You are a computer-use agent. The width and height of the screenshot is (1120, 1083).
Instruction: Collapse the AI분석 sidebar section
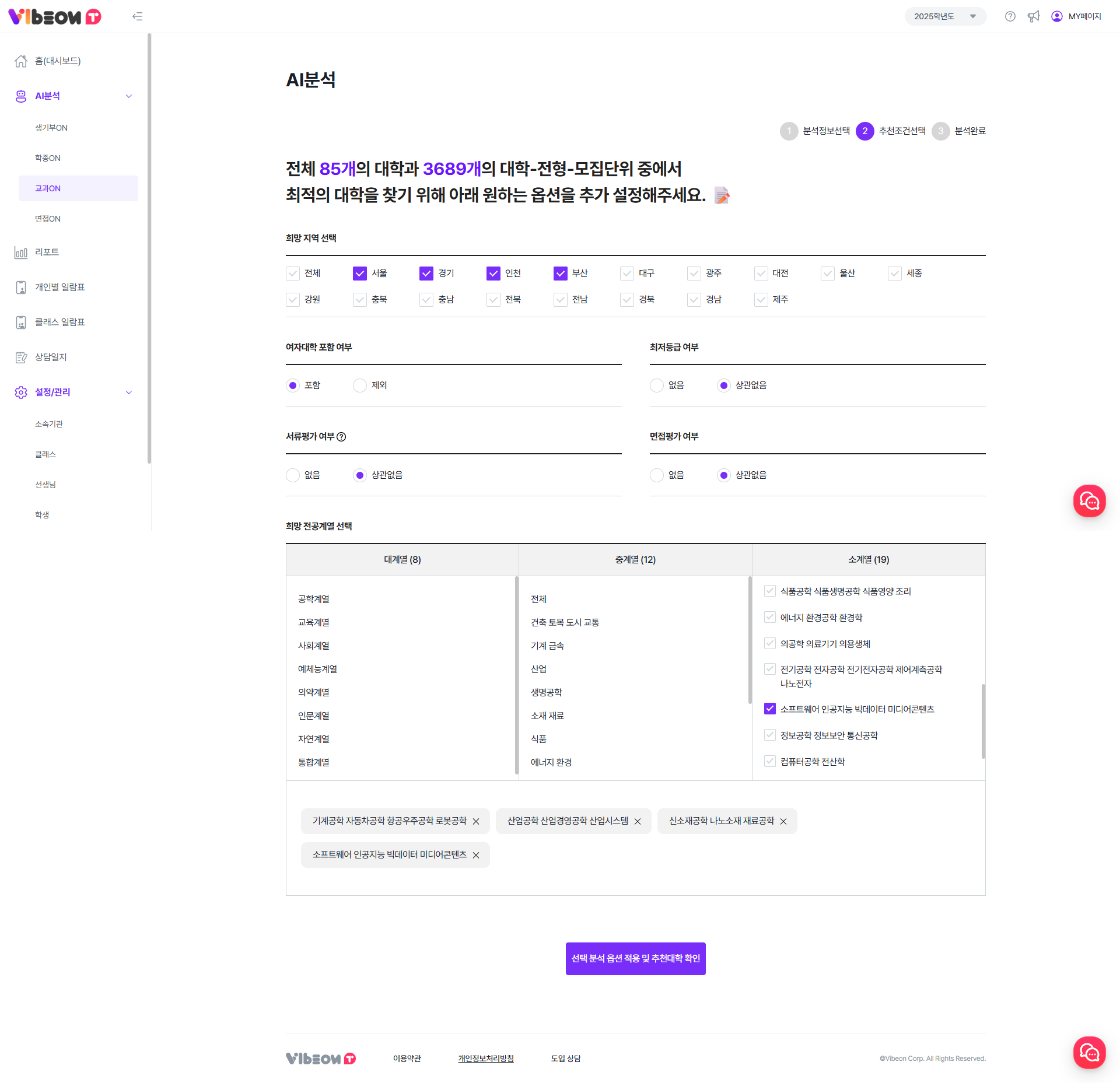(x=129, y=96)
